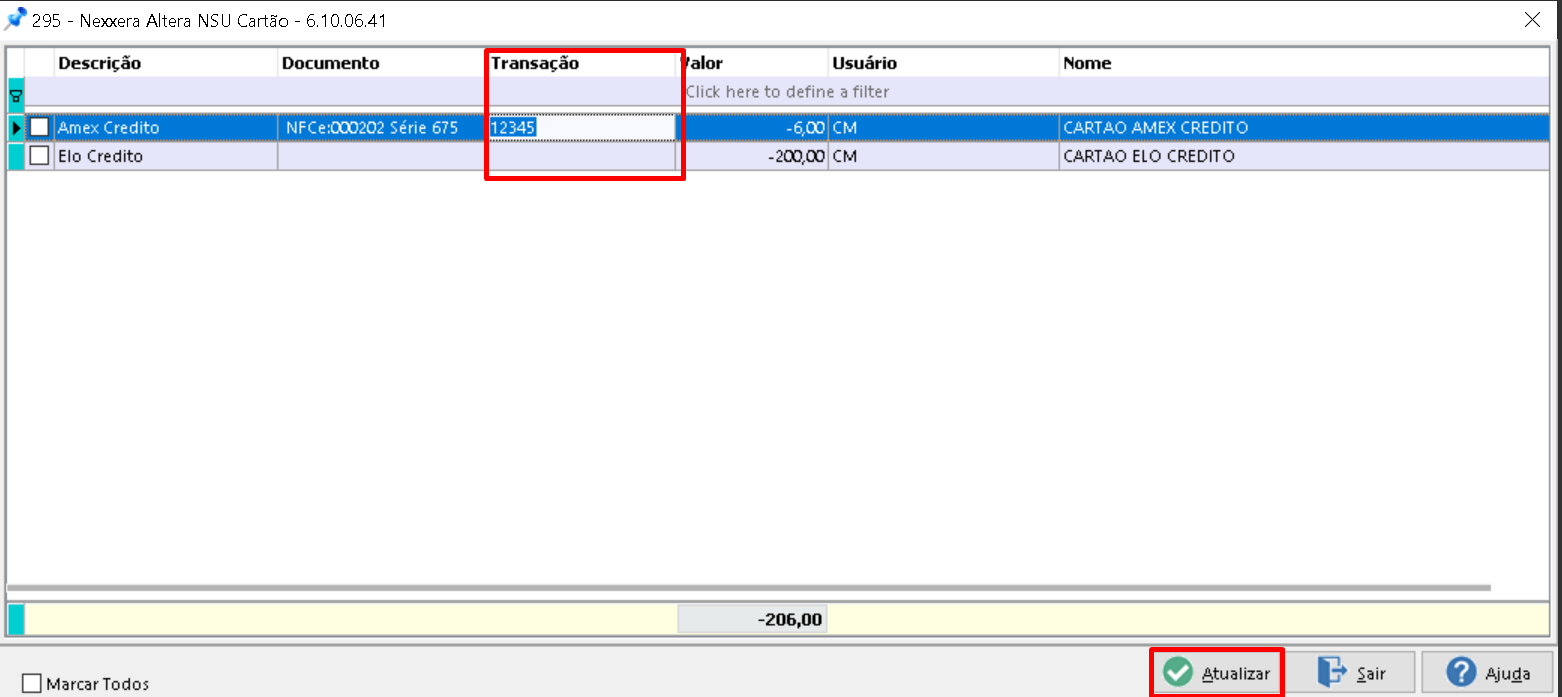Click the total '-206,00' footer cell
This screenshot has width=1562, height=697.
pyautogui.click(x=752, y=620)
